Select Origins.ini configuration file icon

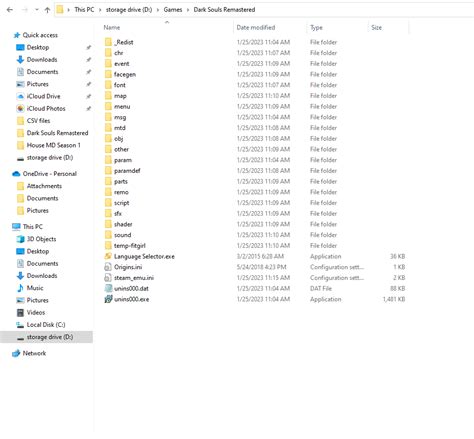pyautogui.click(x=108, y=267)
